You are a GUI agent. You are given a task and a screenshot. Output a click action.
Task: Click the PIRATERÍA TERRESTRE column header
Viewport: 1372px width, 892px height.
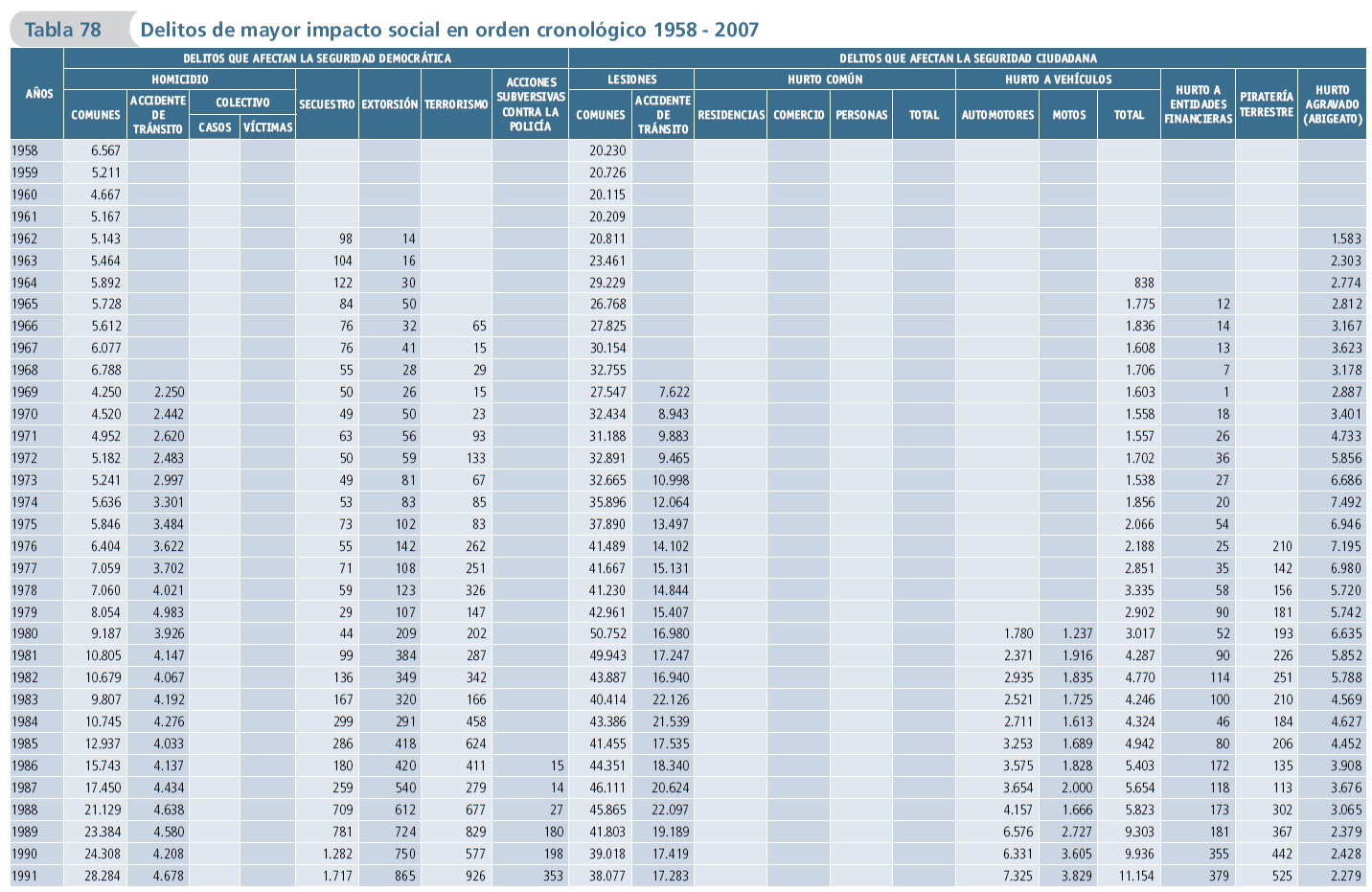(x=1266, y=104)
